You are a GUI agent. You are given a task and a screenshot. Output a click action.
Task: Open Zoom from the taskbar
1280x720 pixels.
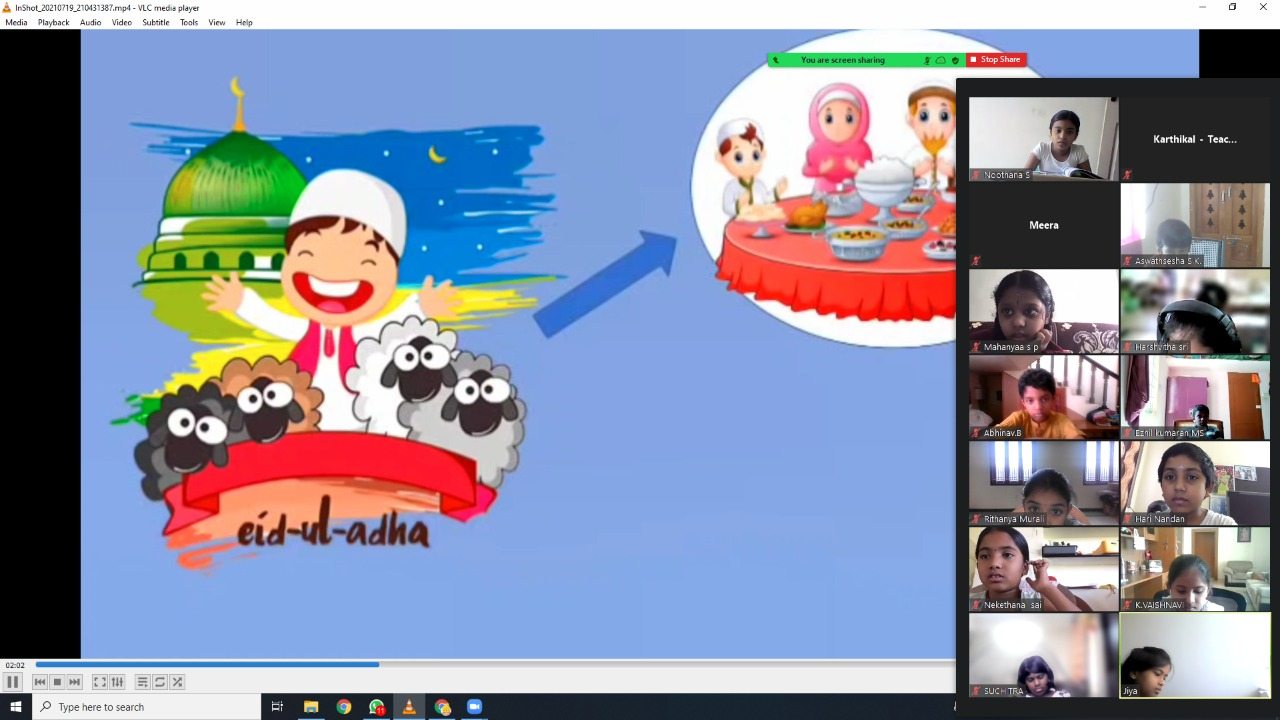(x=474, y=707)
